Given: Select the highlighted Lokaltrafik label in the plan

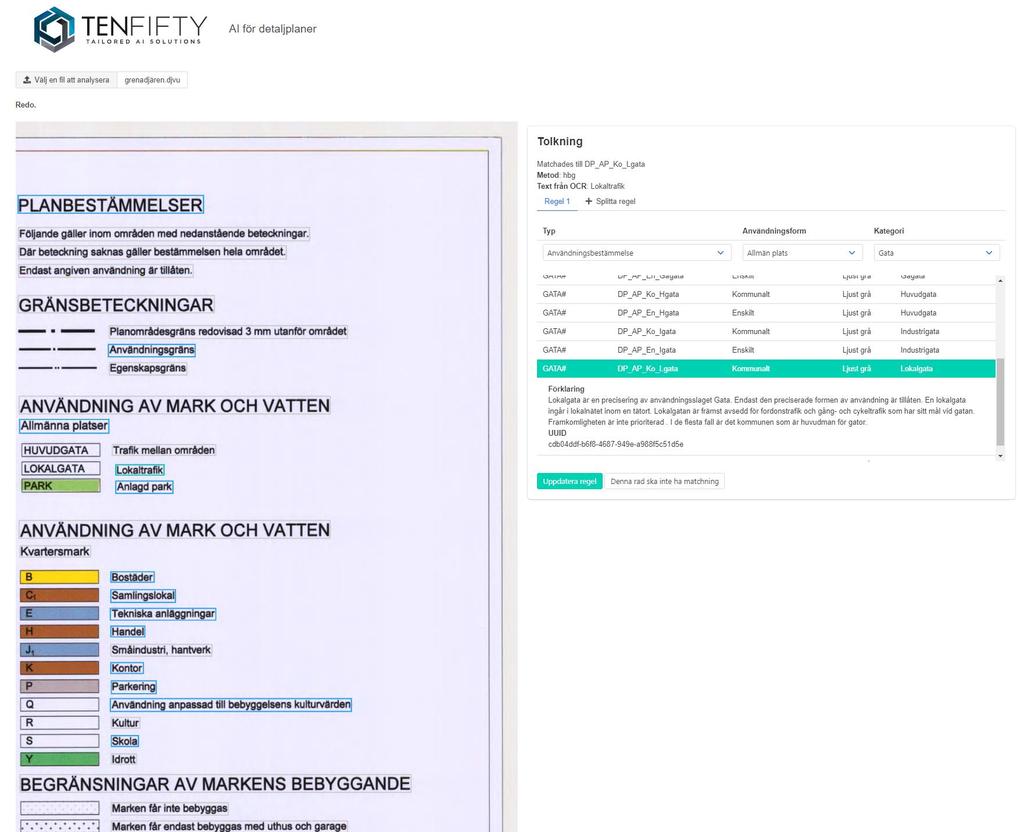Looking at the screenshot, I should [x=140, y=470].
